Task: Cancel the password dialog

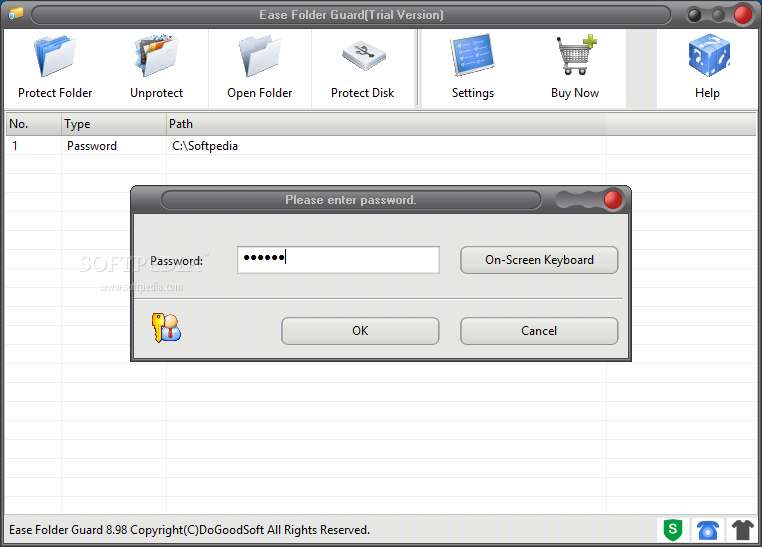Action: pyautogui.click(x=539, y=331)
